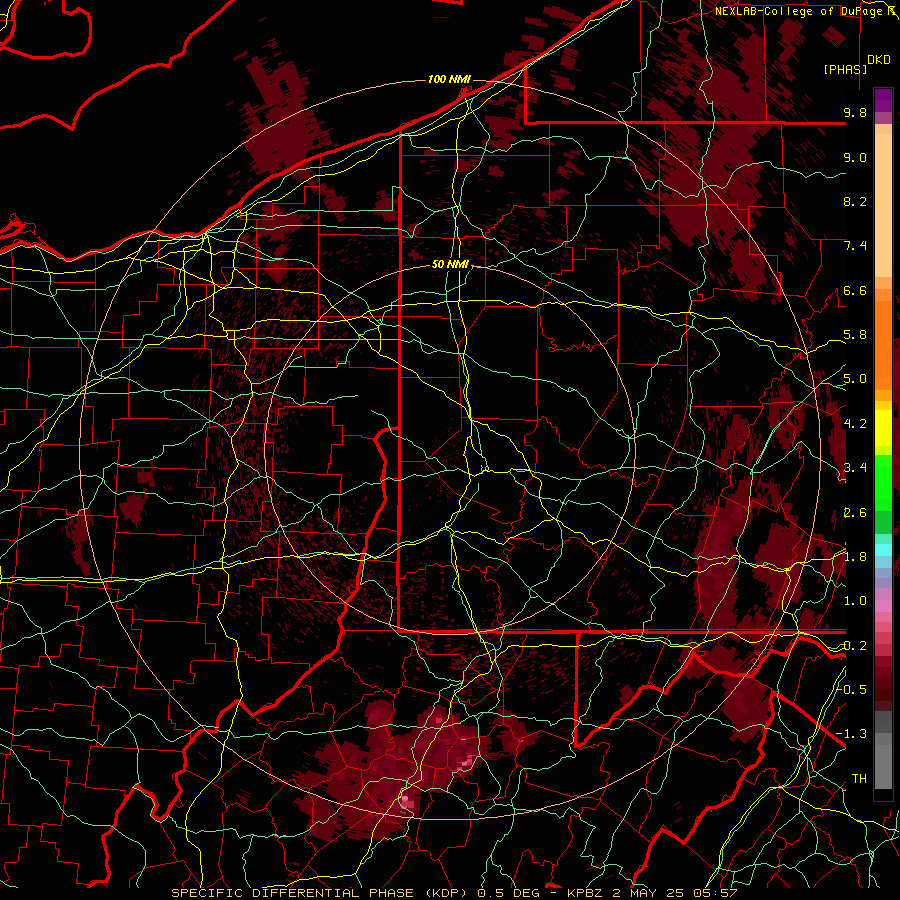The height and width of the screenshot is (900, 900).
Task: Click the 7.4 value on color scale
Action: coord(855,246)
